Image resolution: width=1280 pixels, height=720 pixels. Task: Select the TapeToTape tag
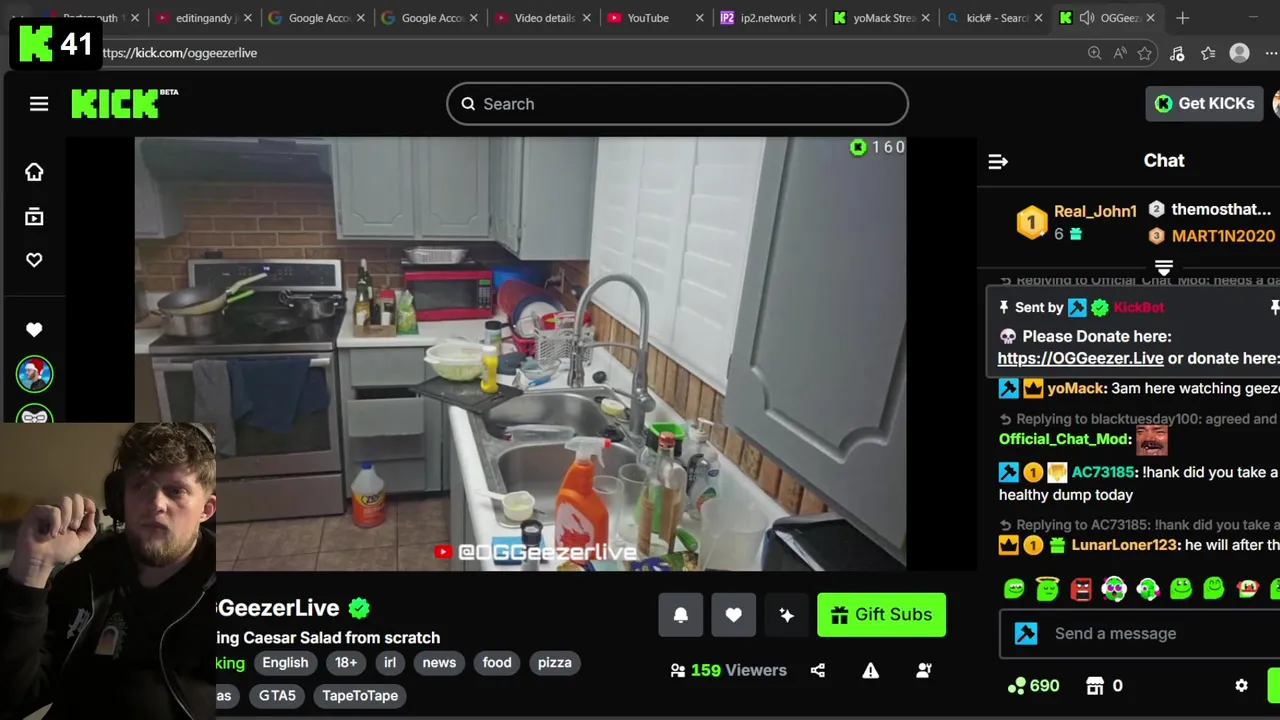click(x=360, y=696)
